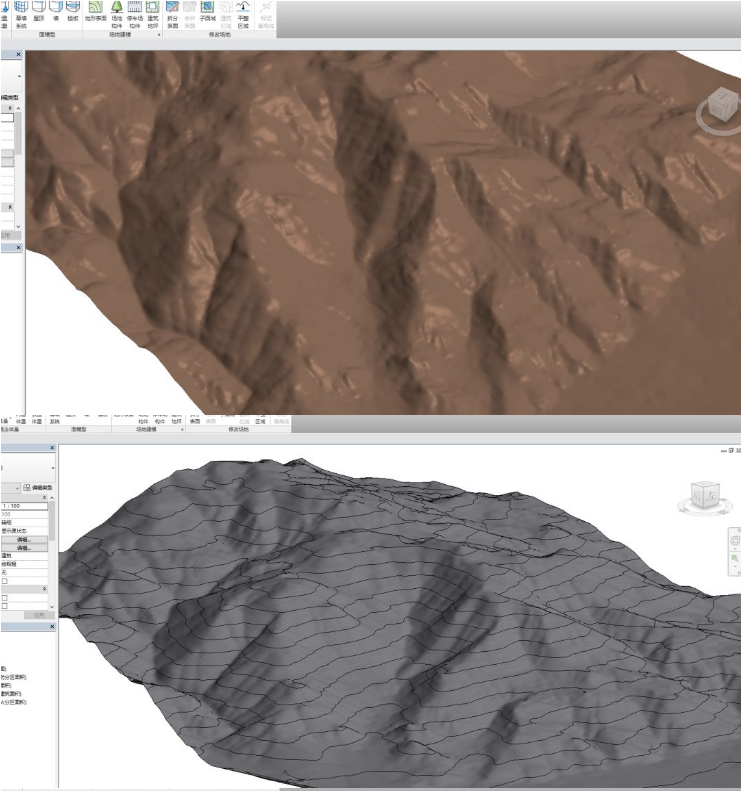Screen dimensions: 745x791
Task: Click the 应用 (Apply) button in lower Properties
Action: pyautogui.click(x=39, y=615)
